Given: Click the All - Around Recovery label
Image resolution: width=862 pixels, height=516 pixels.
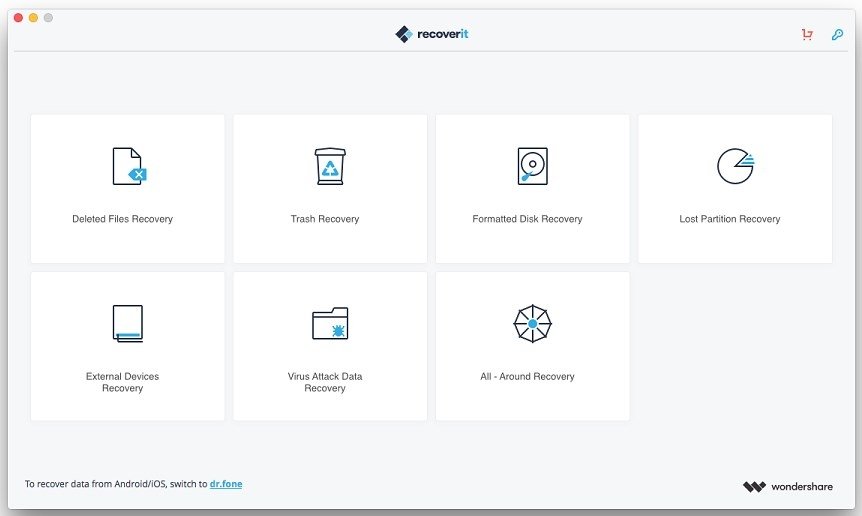Looking at the screenshot, I should coord(527,376).
